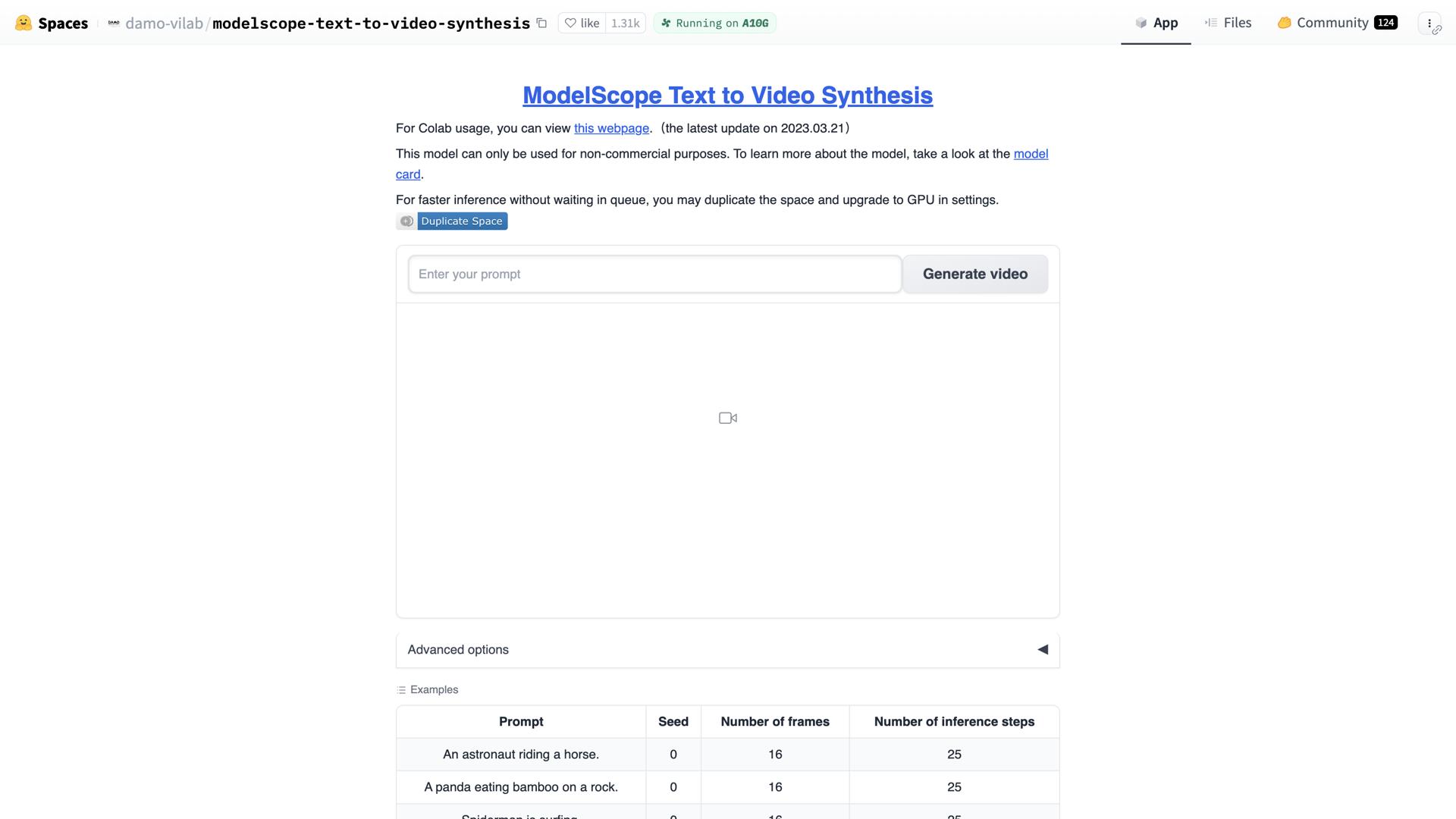
Task: Click the video camera placeholder icon
Action: (727, 417)
